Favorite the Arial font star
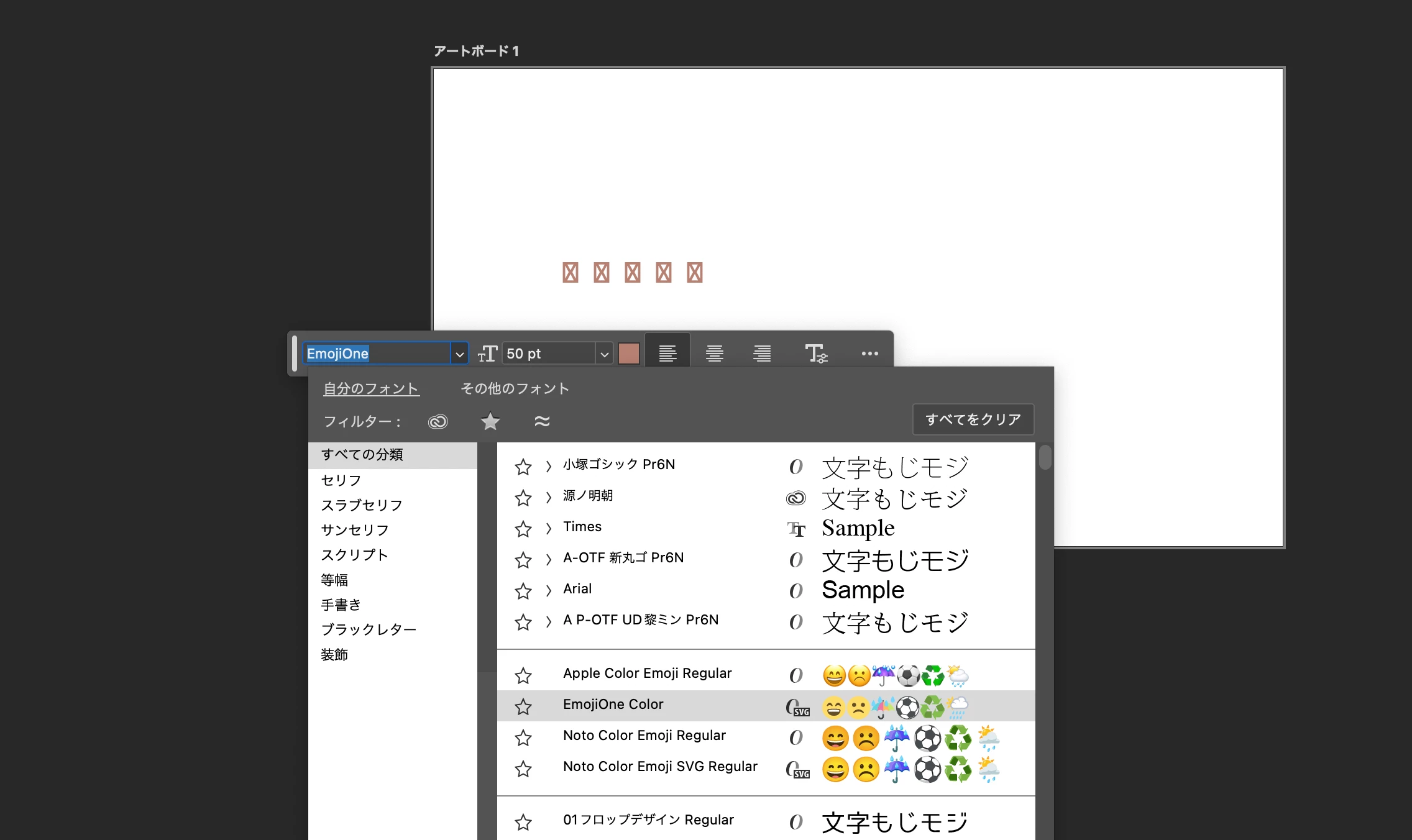 click(523, 591)
